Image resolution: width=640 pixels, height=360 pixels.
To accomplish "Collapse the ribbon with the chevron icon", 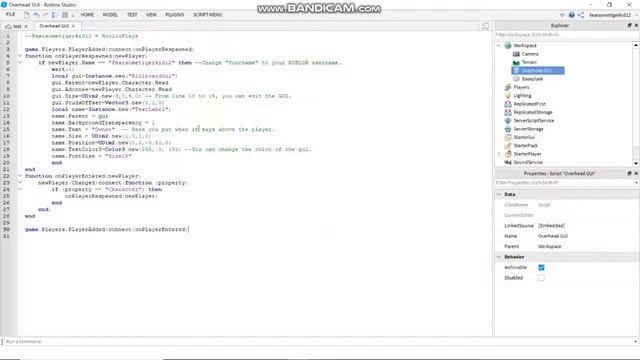I will [562, 15].
